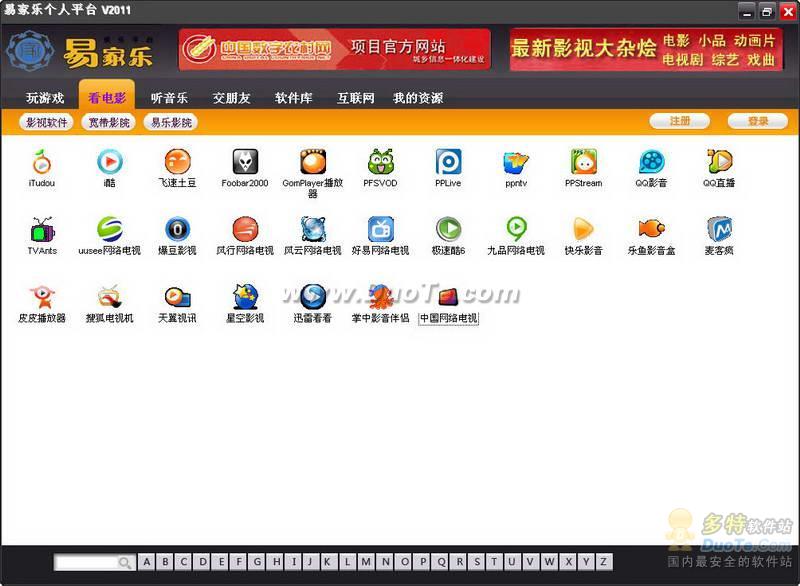Open the 最新影视大杂烩 banner
The height and width of the screenshot is (586, 800).
pyautogui.click(x=646, y=49)
